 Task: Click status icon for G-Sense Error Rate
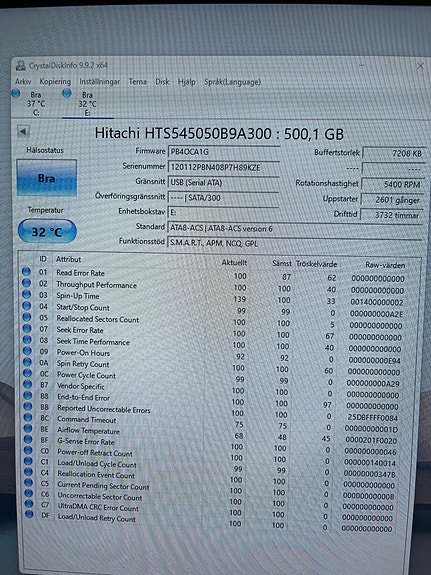(28, 439)
